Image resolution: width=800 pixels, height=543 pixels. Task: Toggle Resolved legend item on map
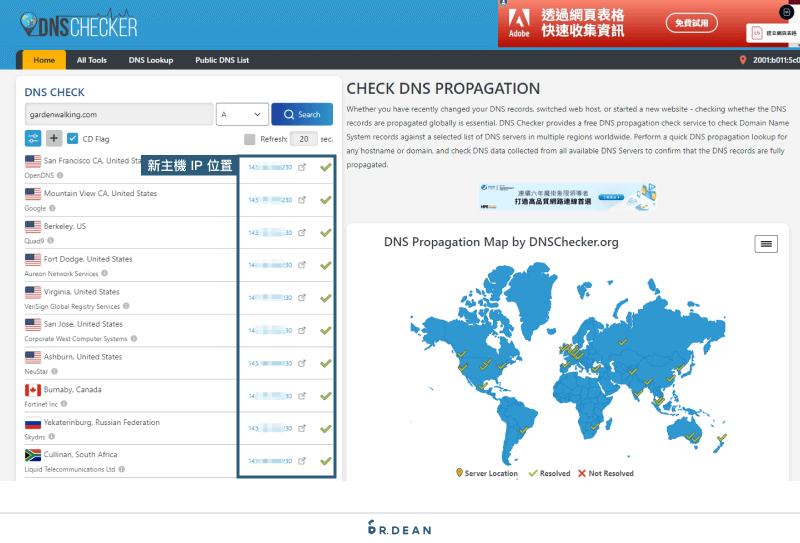pos(549,474)
